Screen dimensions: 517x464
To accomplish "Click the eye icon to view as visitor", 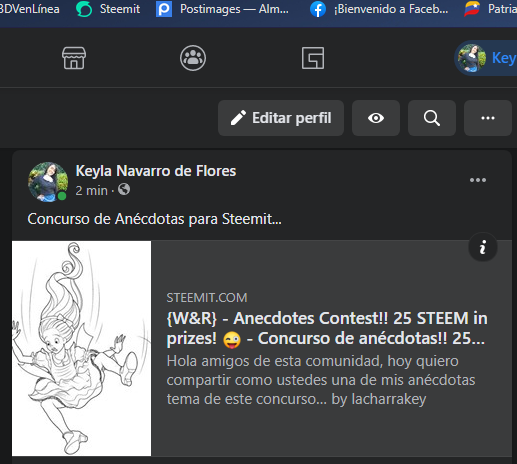I will point(376,118).
